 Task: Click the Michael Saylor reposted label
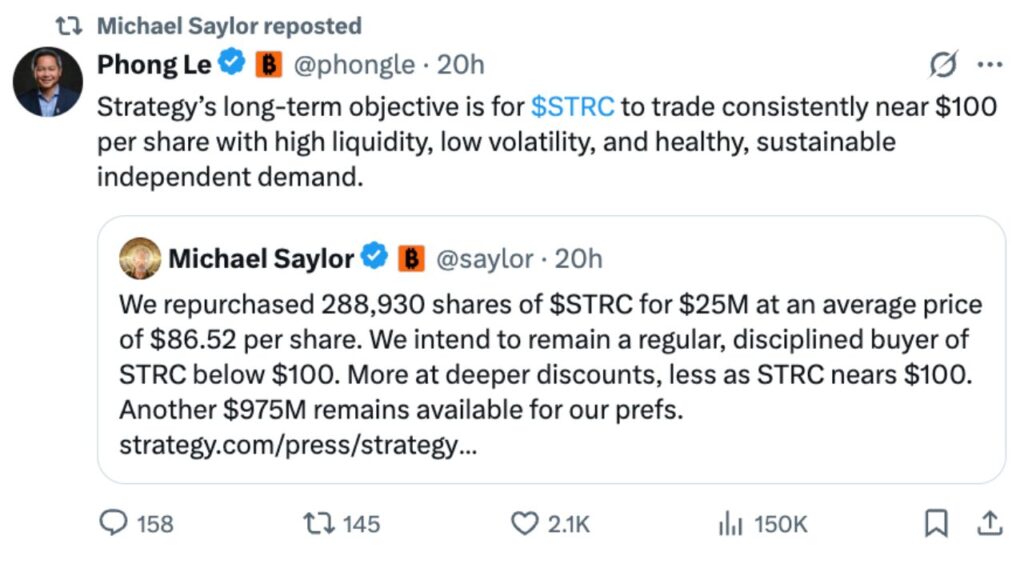[x=229, y=25]
